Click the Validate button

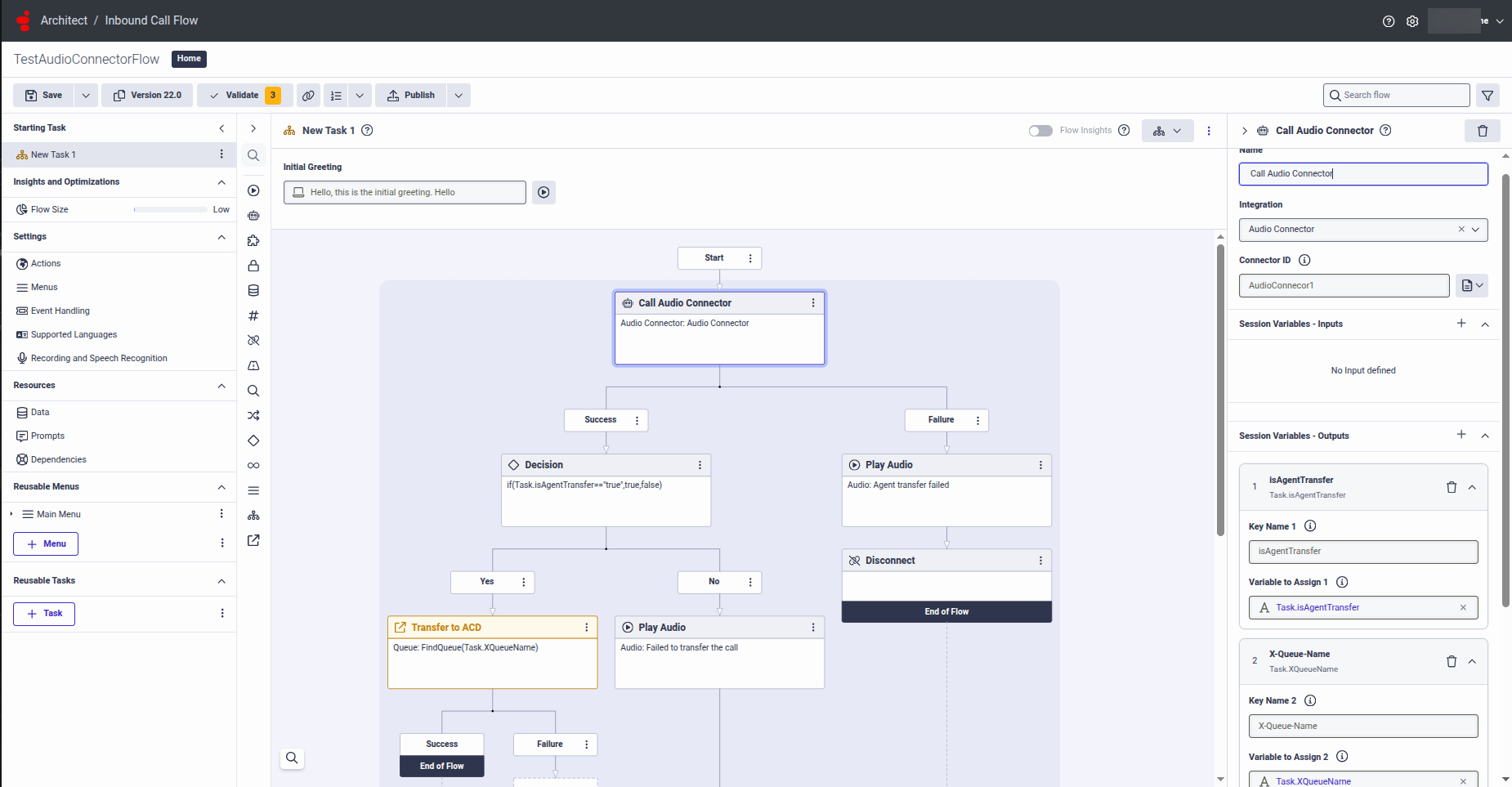tap(234, 96)
